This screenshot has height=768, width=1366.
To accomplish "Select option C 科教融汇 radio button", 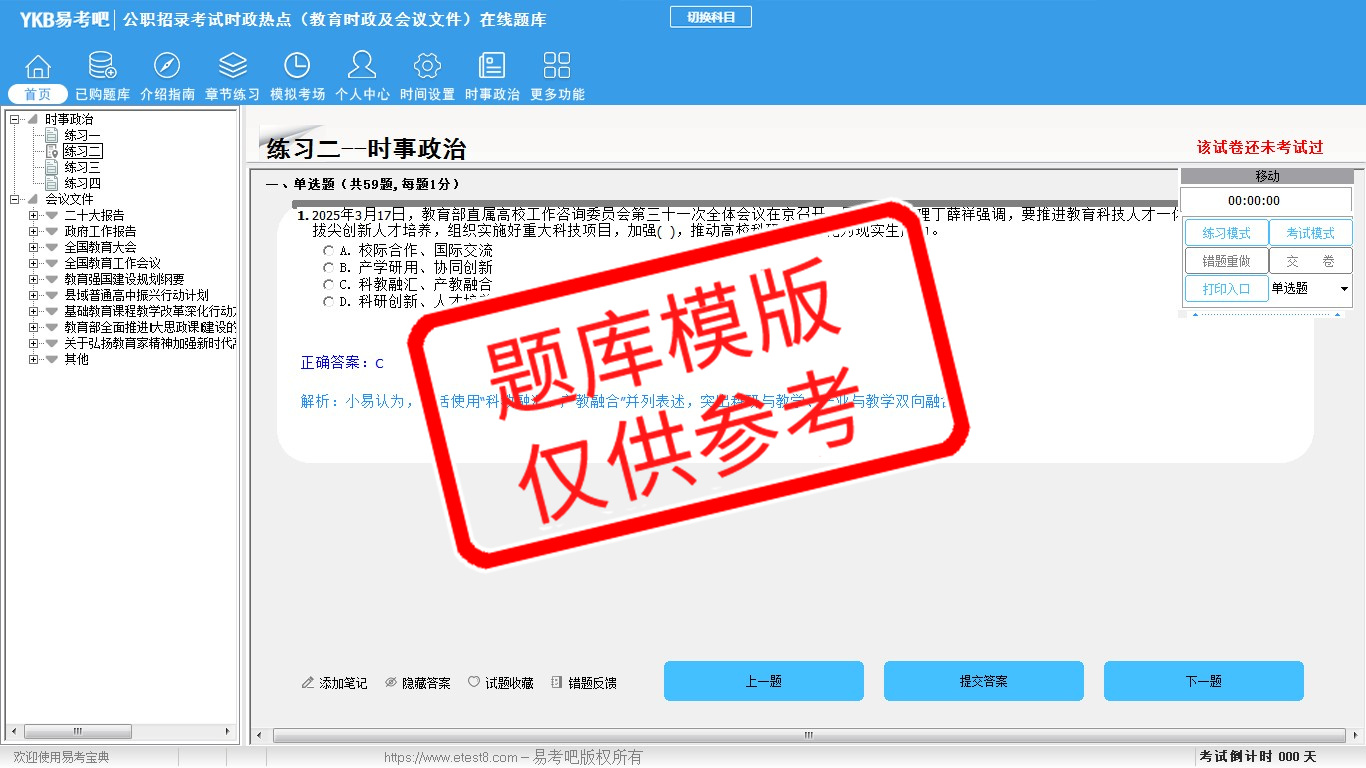I will click(x=329, y=285).
